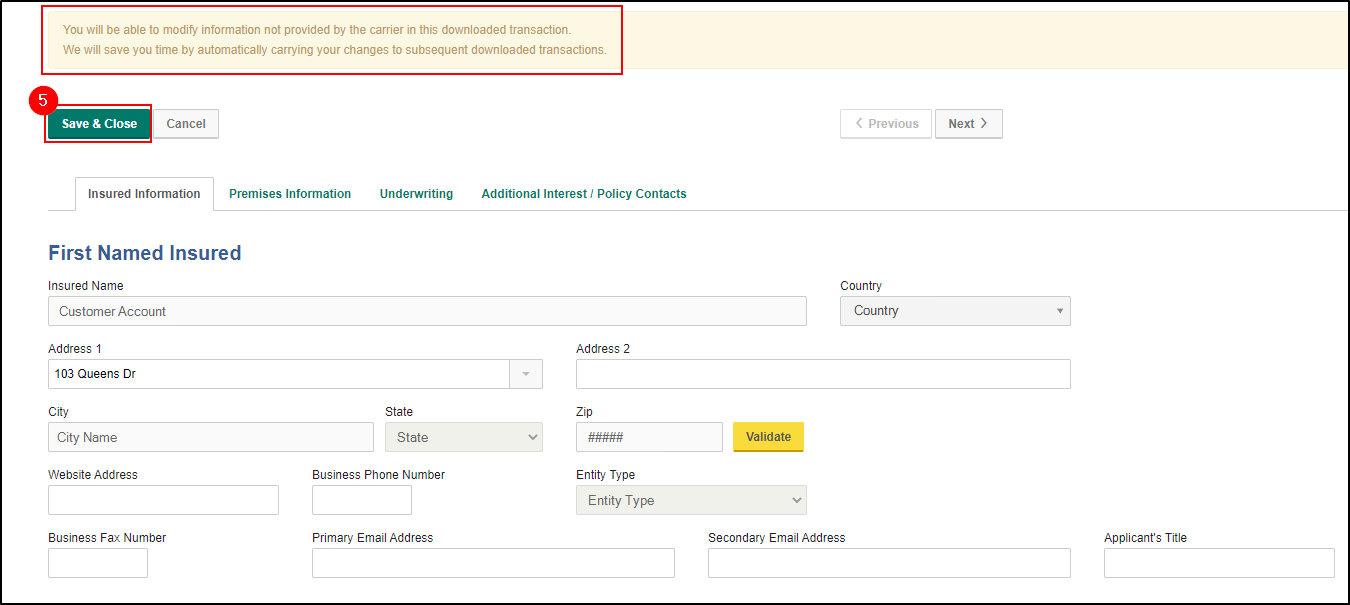Focus the City Name field
The width and height of the screenshot is (1350, 605).
(211, 437)
